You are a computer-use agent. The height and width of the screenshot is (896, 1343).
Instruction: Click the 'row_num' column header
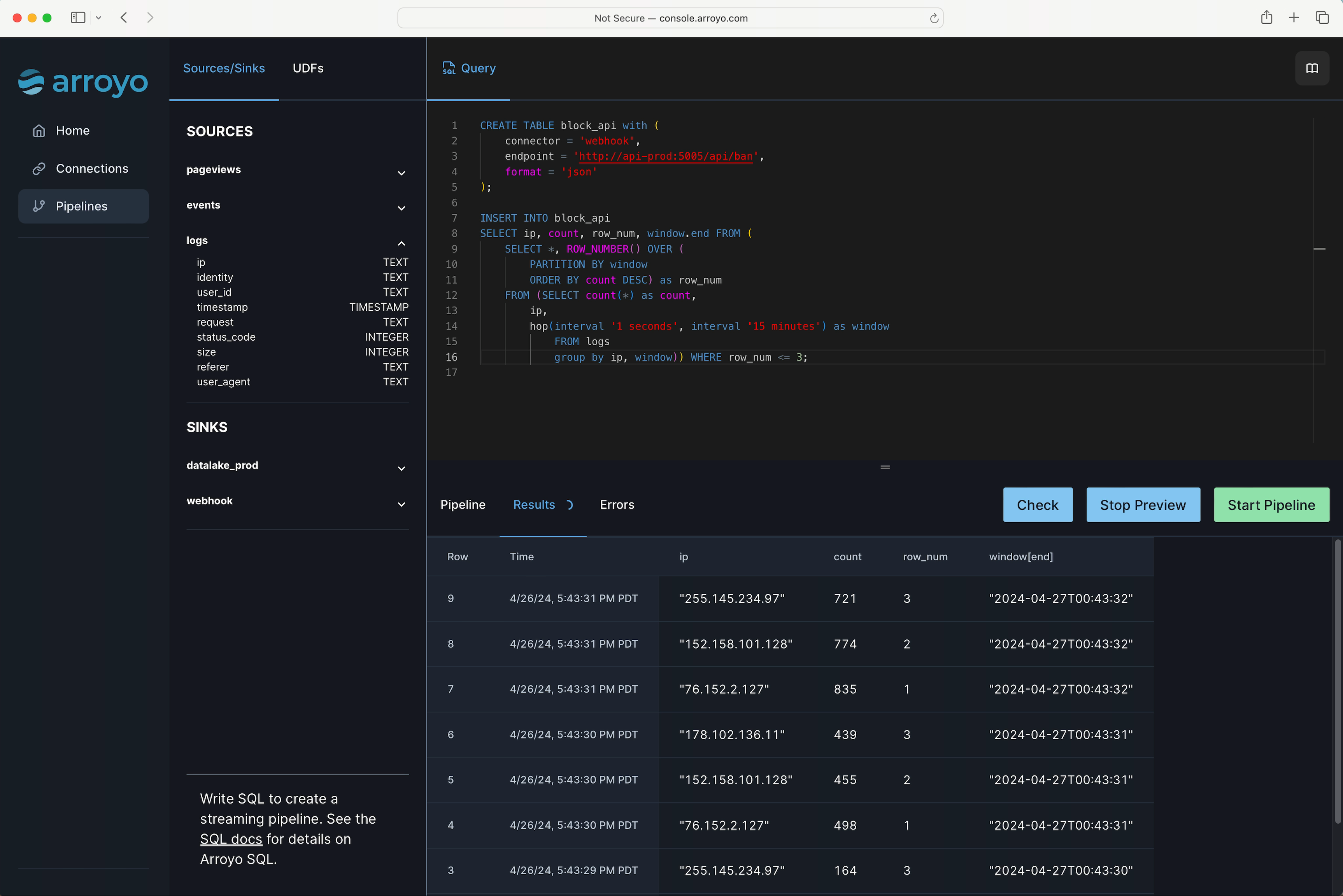925,556
